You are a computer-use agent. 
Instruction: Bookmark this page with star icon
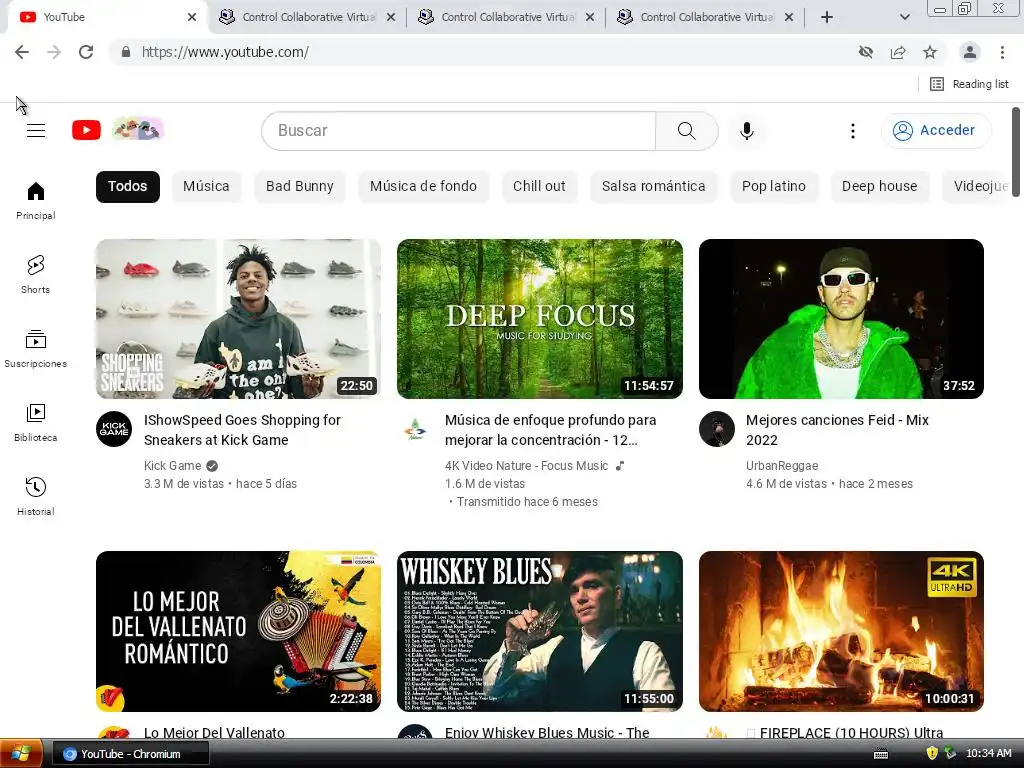pyautogui.click(x=930, y=52)
